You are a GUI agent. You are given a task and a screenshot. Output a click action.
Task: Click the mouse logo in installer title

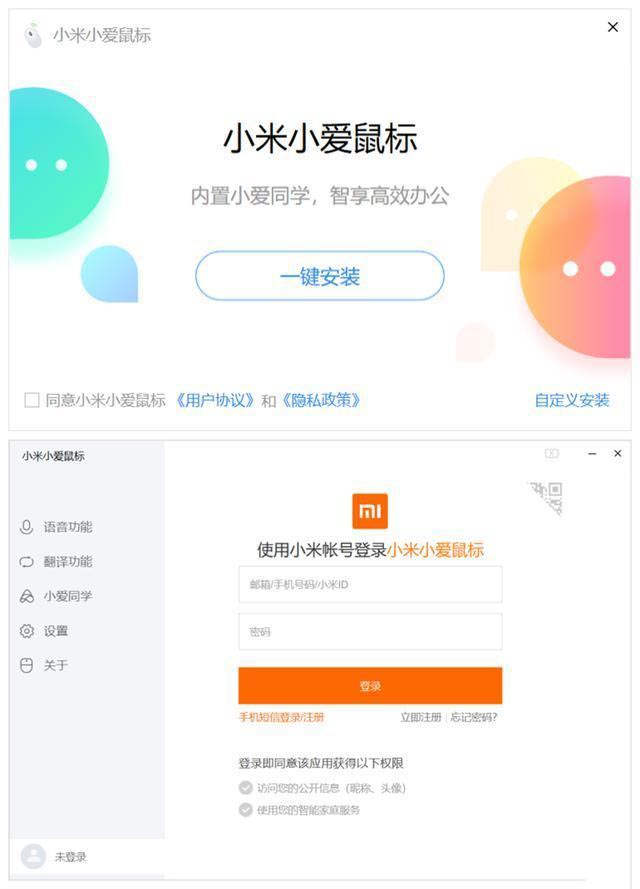(33, 36)
